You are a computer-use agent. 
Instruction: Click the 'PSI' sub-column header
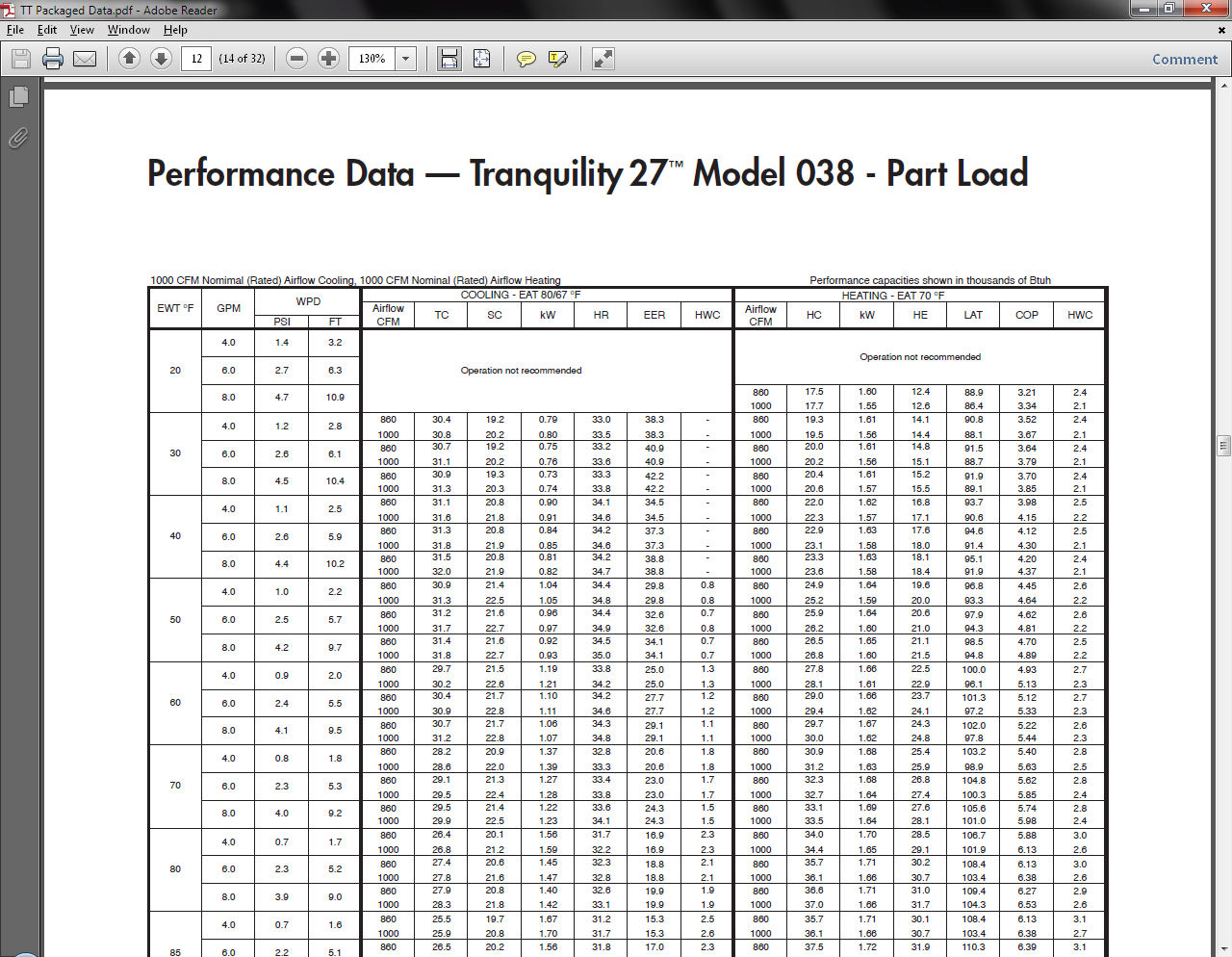point(282,322)
